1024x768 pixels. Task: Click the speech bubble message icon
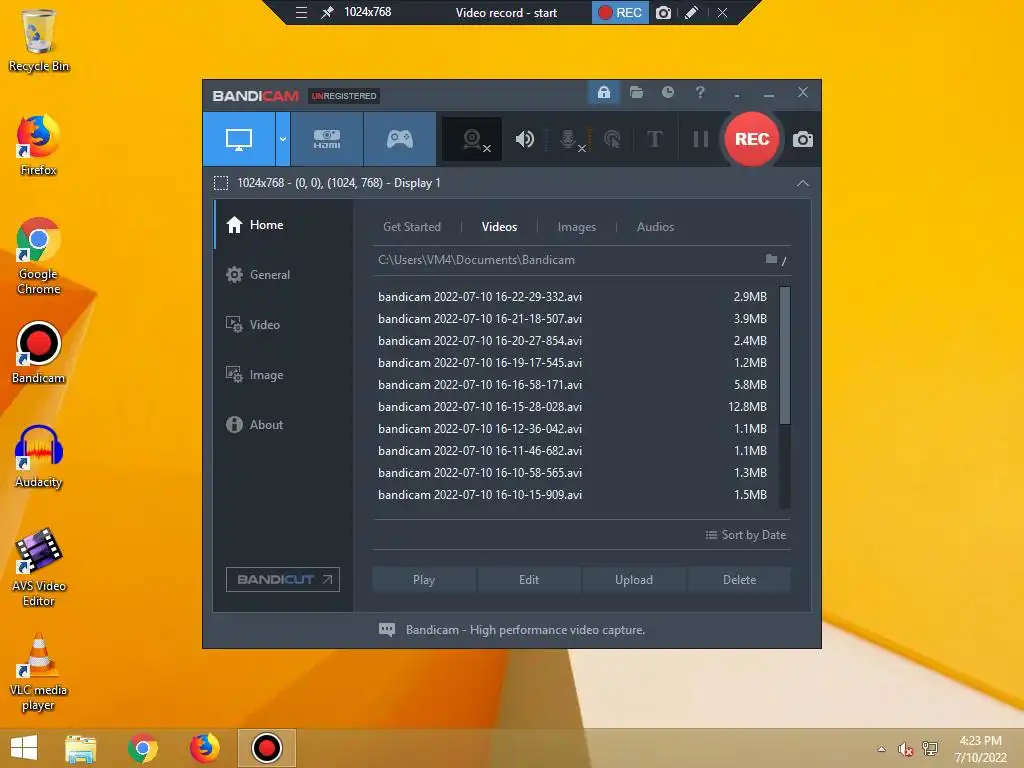(387, 630)
